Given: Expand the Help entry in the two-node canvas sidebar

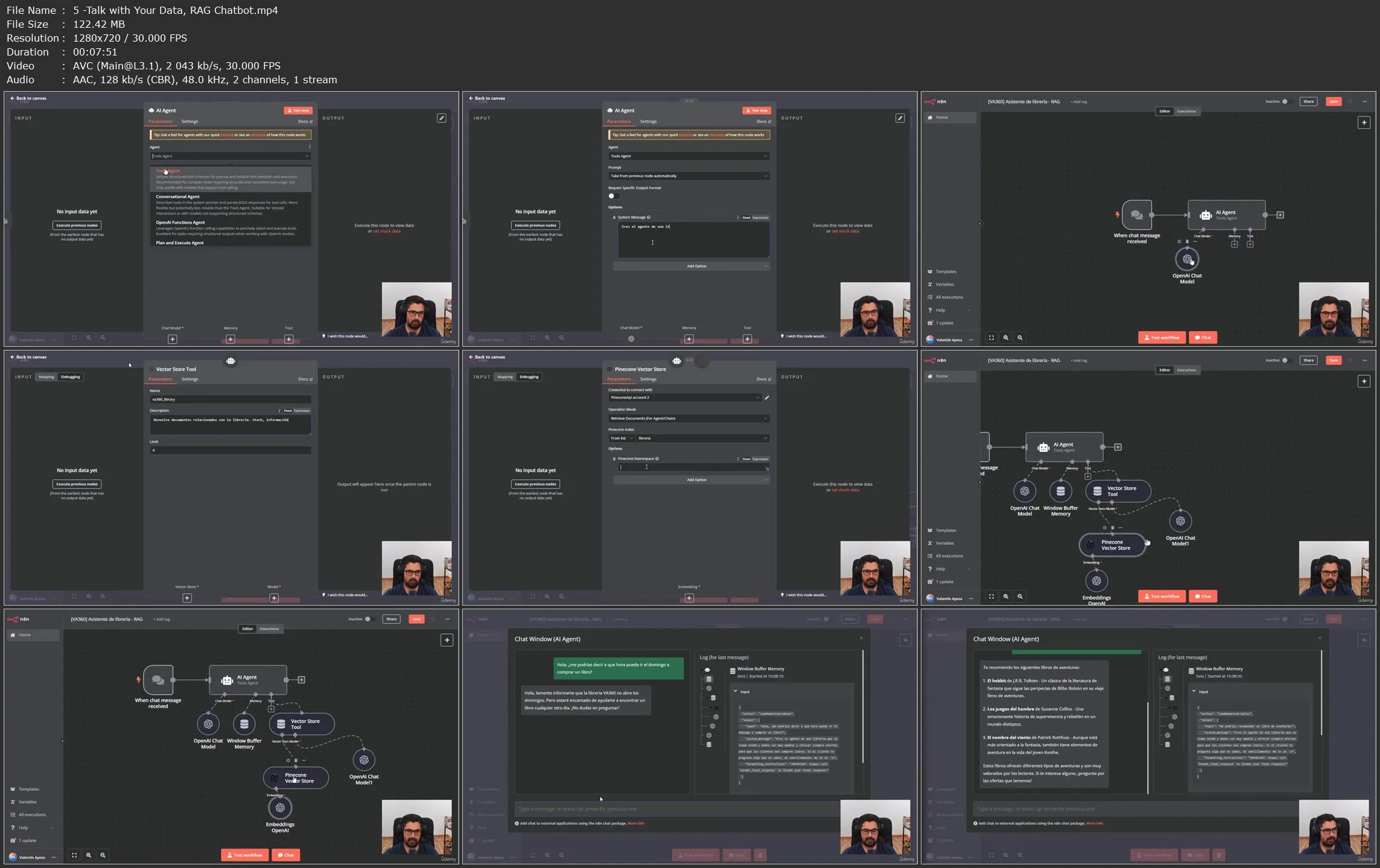Looking at the screenshot, I should [949, 310].
